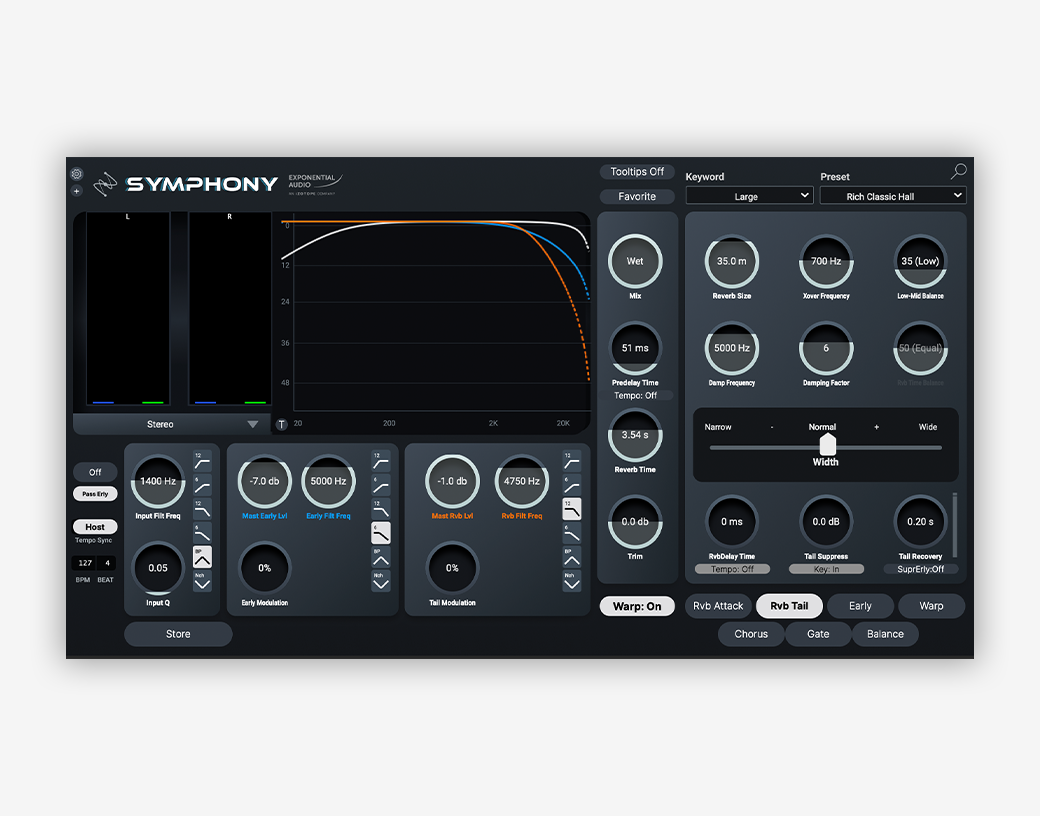Open the Preset dropdown Rich Classic Hall
Viewport: 1040px width, 816px height.
pos(893,196)
